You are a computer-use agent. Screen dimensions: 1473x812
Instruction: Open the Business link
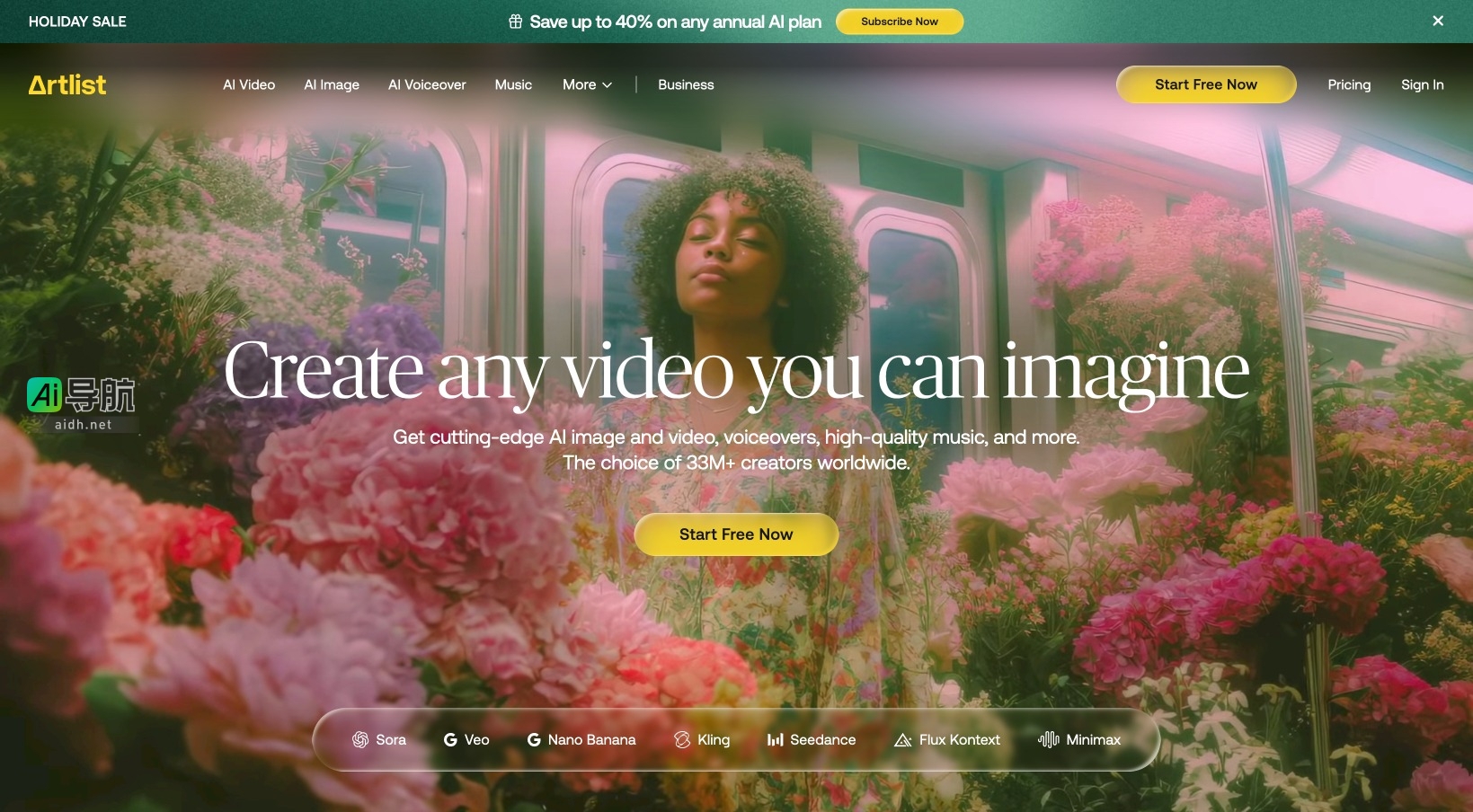coord(686,84)
